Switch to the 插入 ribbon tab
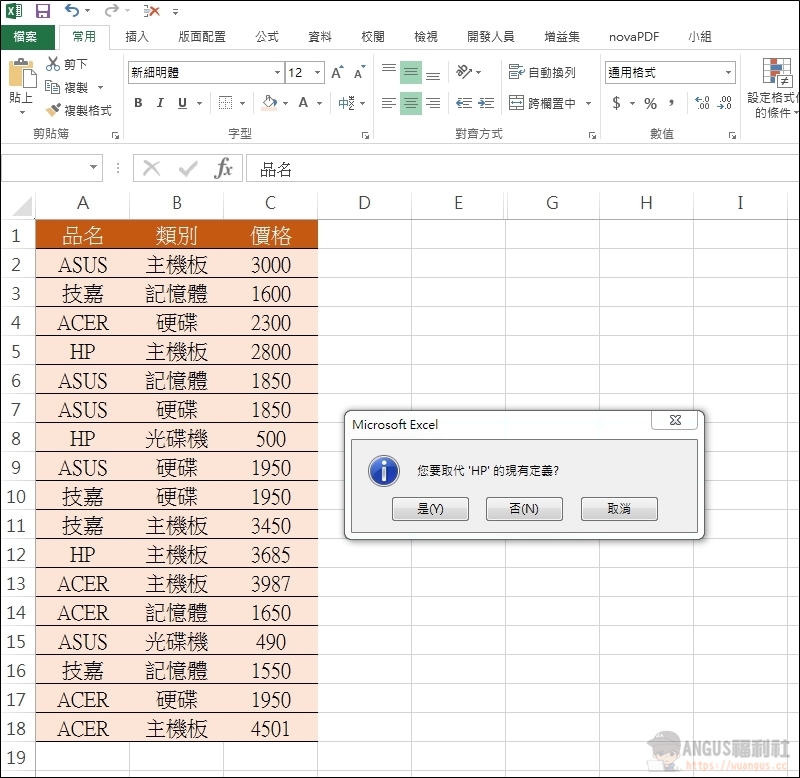 [137, 37]
